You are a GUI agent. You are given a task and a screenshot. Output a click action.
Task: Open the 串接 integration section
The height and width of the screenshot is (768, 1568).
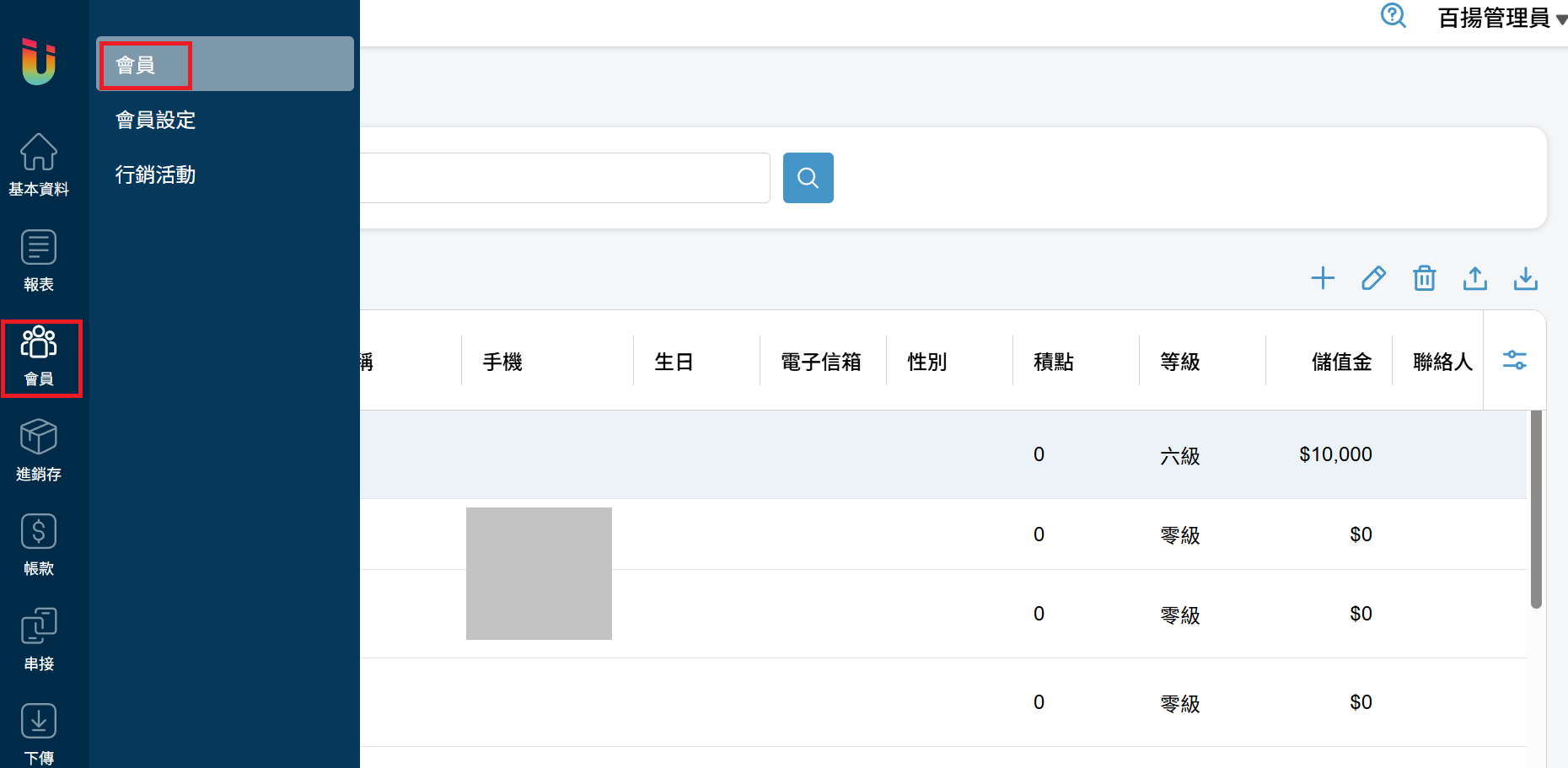click(x=39, y=639)
